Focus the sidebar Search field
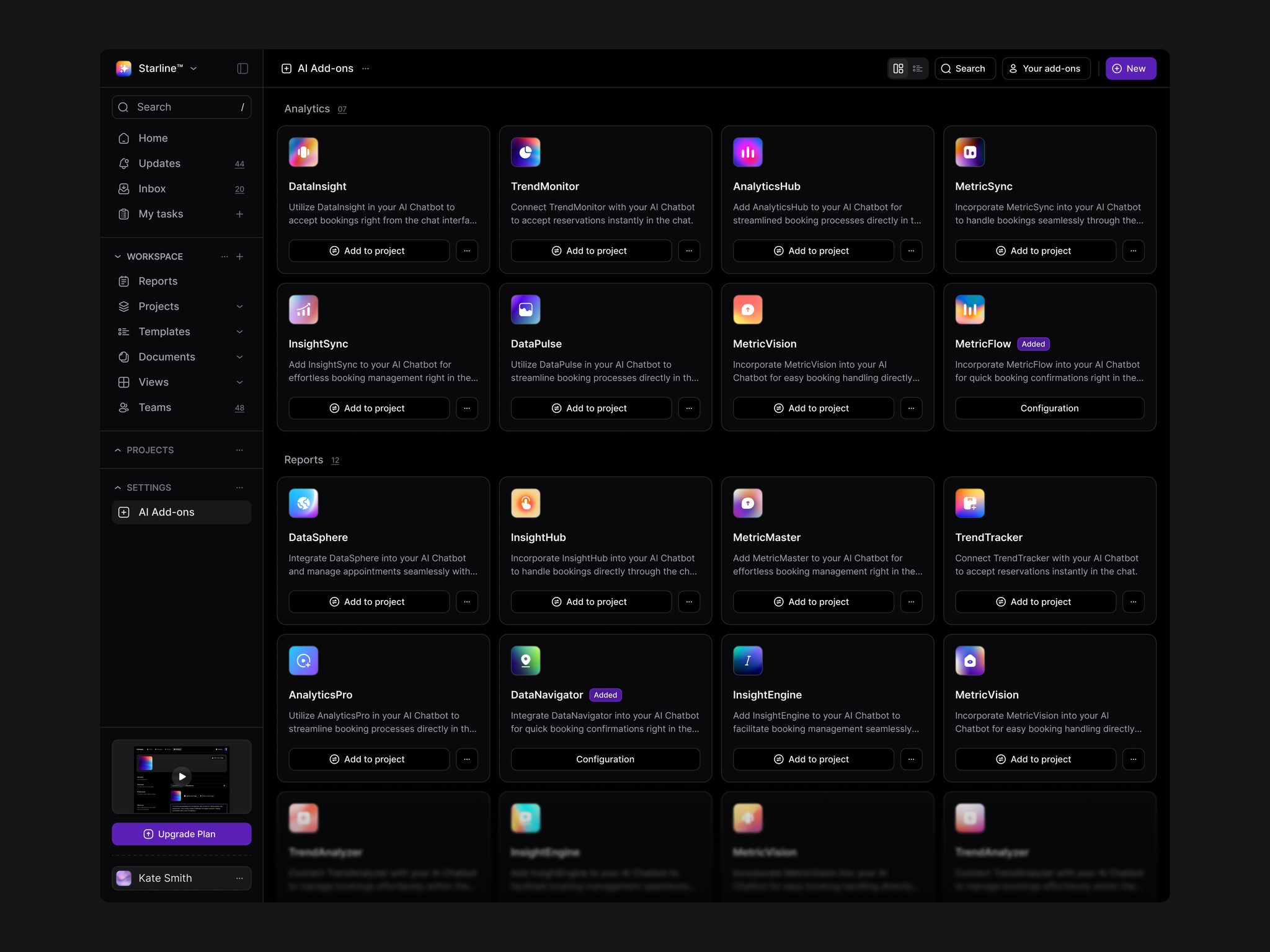 pos(181,107)
